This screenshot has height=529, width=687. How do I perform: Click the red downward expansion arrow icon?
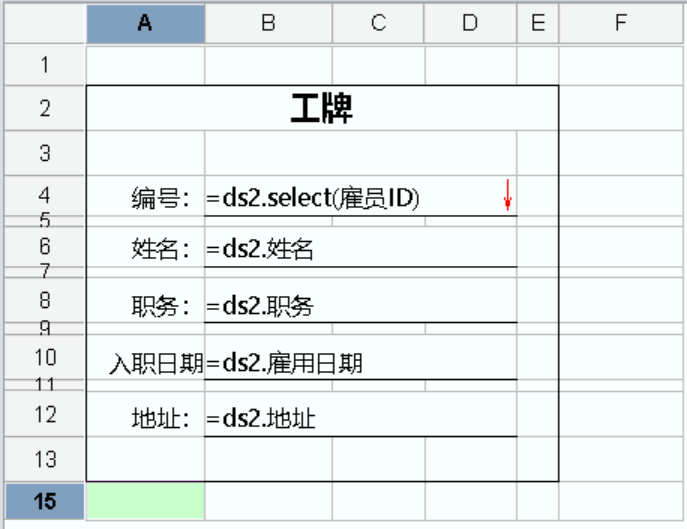(508, 196)
